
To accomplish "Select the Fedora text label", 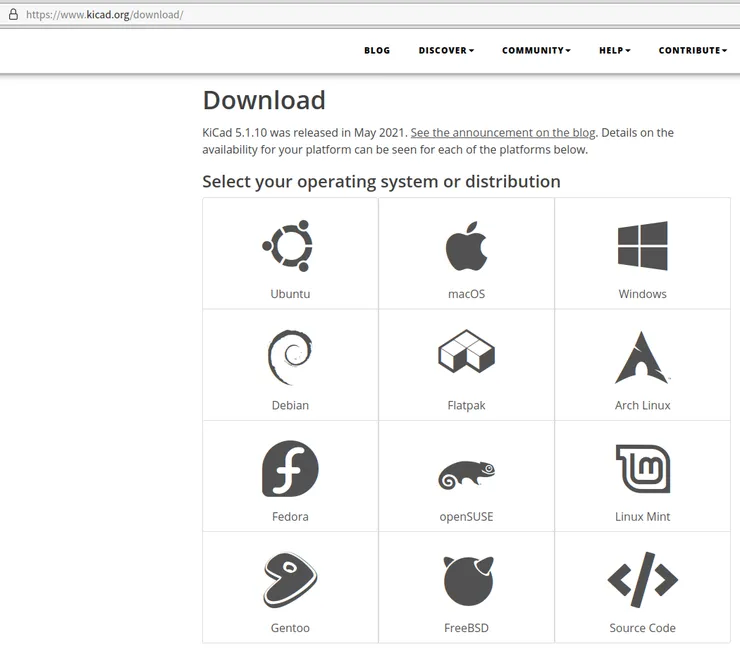I will tap(290, 516).
